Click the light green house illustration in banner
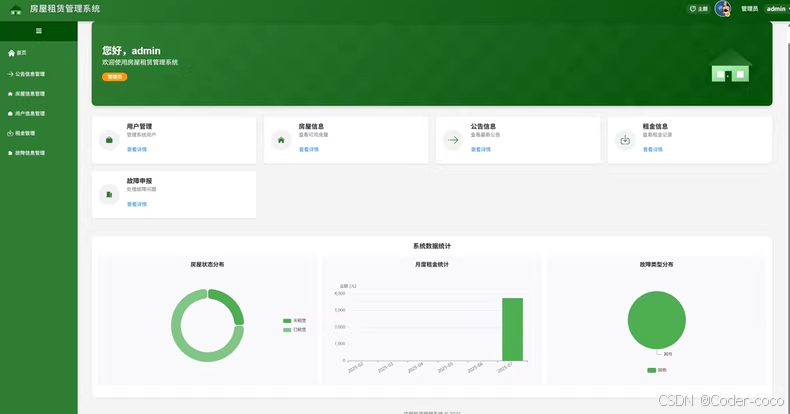The image size is (790, 414). [x=731, y=65]
